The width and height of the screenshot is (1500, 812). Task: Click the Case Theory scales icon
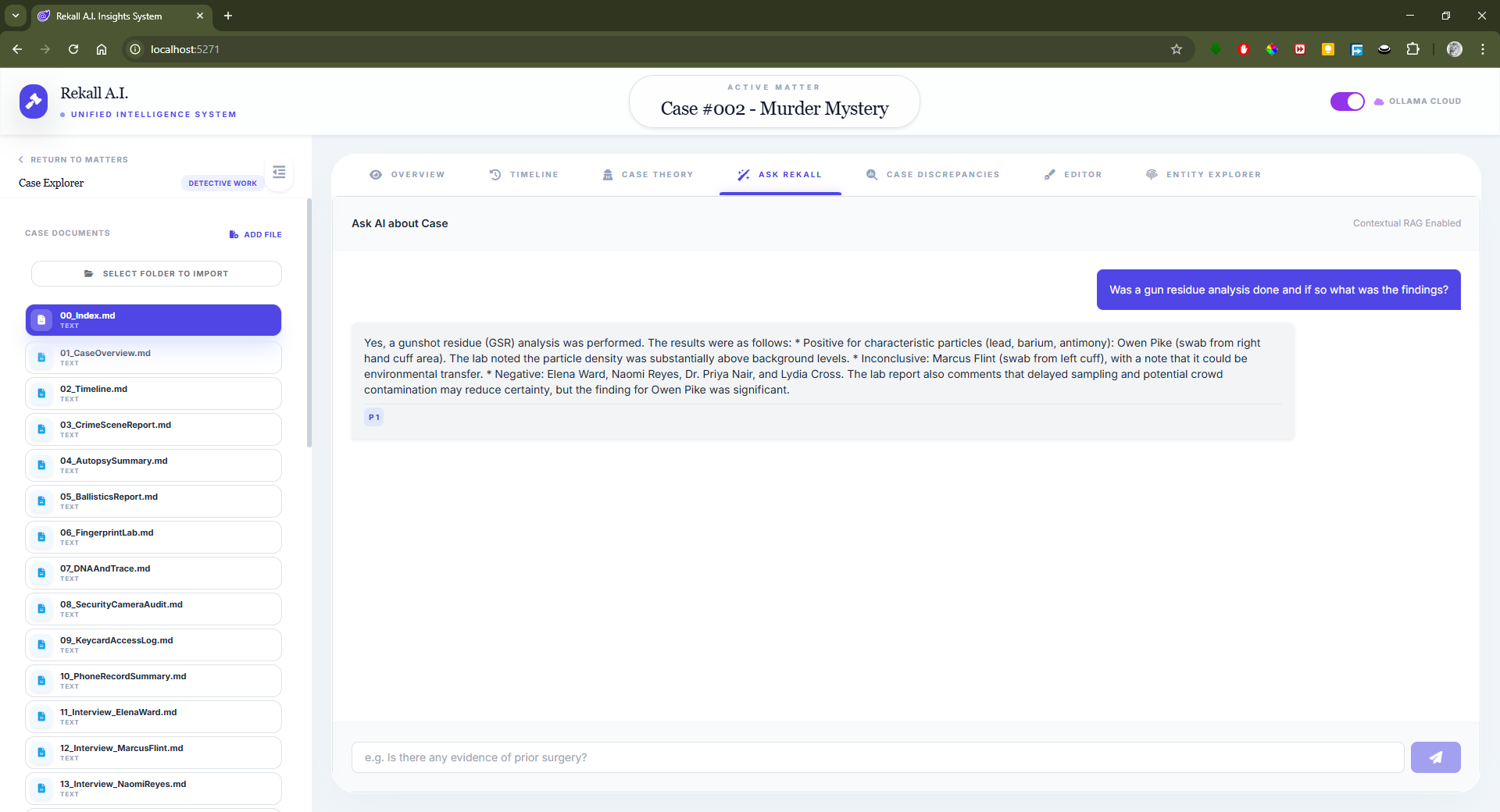(608, 175)
